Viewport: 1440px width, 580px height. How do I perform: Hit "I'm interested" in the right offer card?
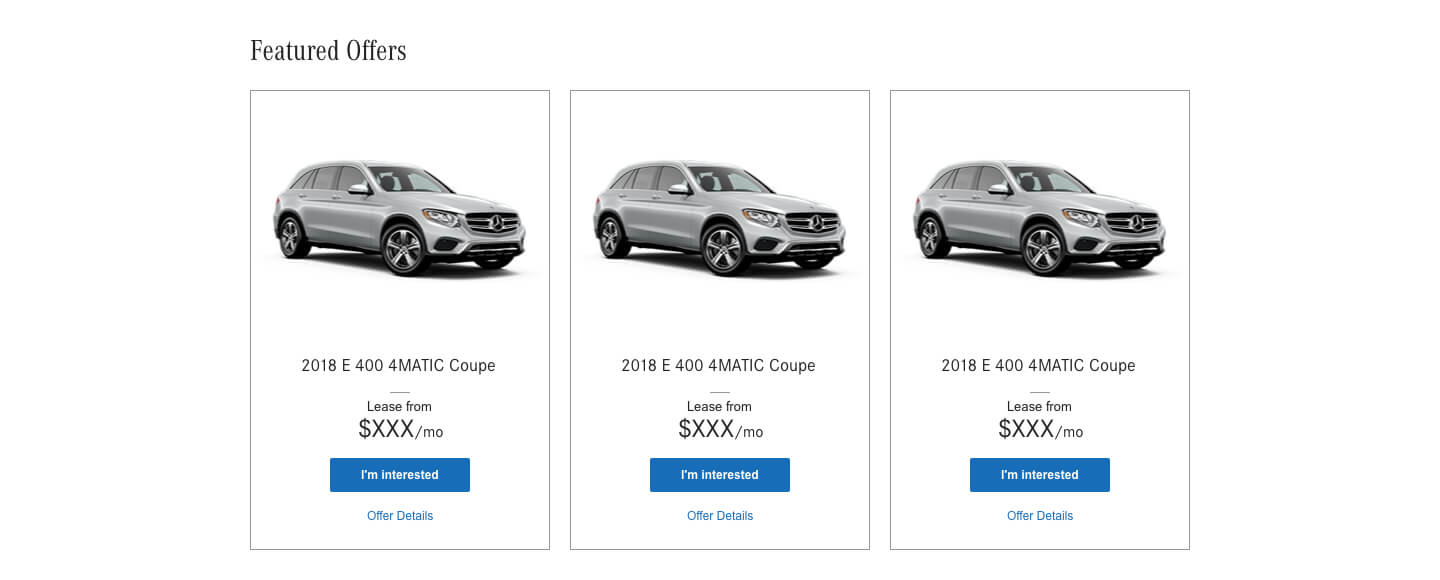(1039, 475)
